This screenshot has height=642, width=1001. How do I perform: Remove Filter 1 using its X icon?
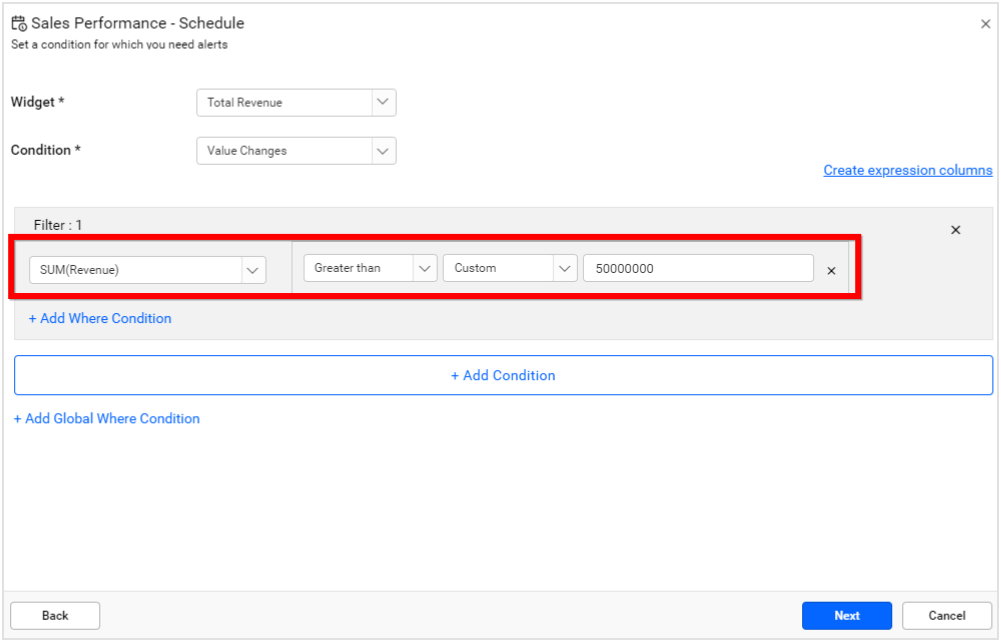coord(955,229)
